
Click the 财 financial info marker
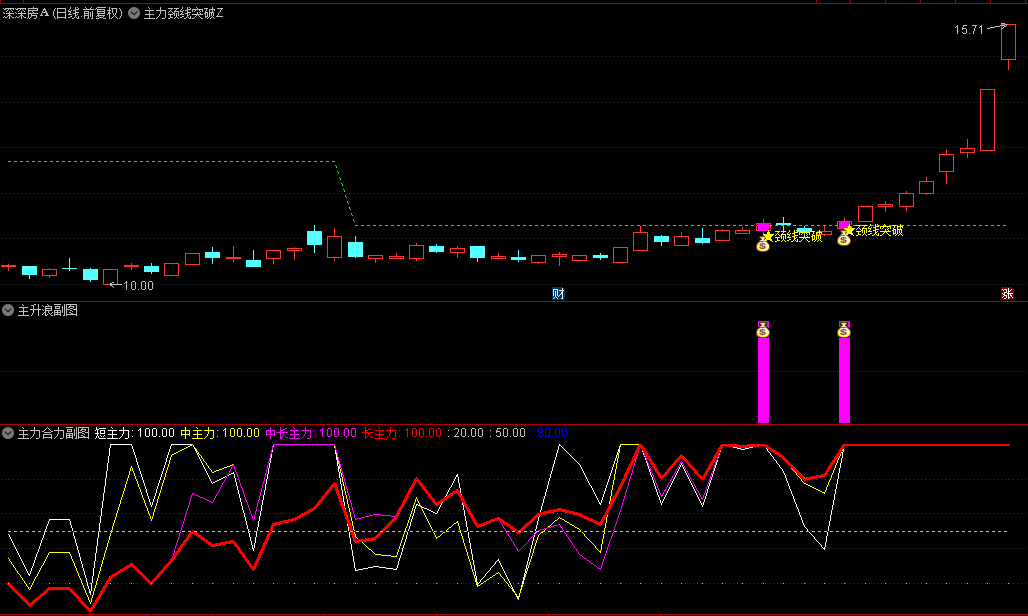[558, 294]
